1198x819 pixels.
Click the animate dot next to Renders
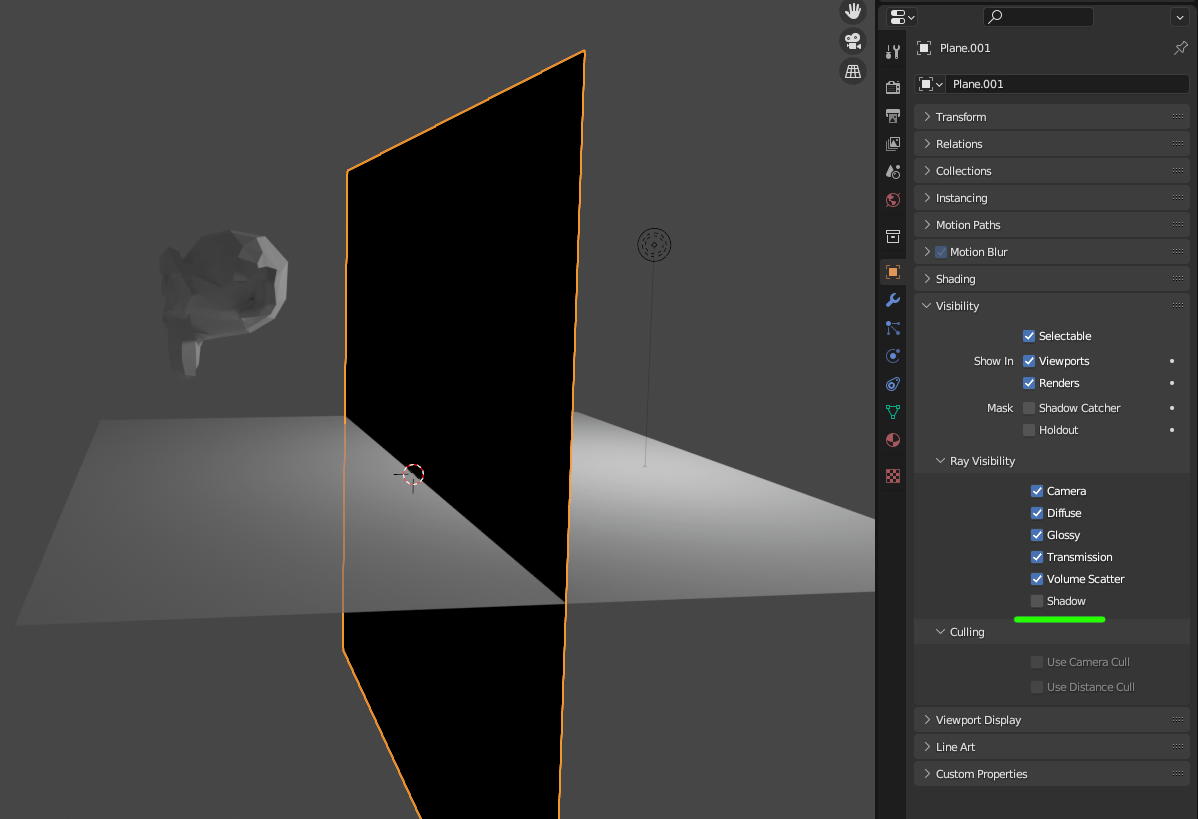pyautogui.click(x=1171, y=382)
